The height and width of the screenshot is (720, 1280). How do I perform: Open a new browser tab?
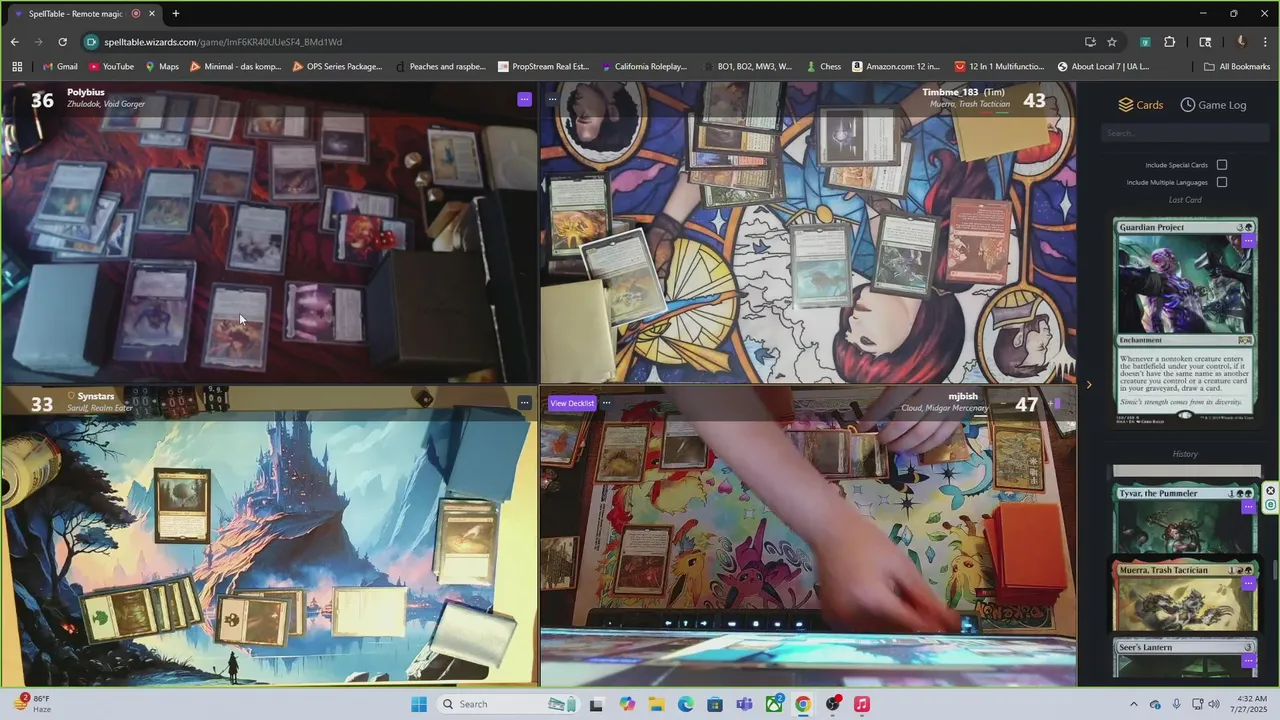tap(176, 14)
